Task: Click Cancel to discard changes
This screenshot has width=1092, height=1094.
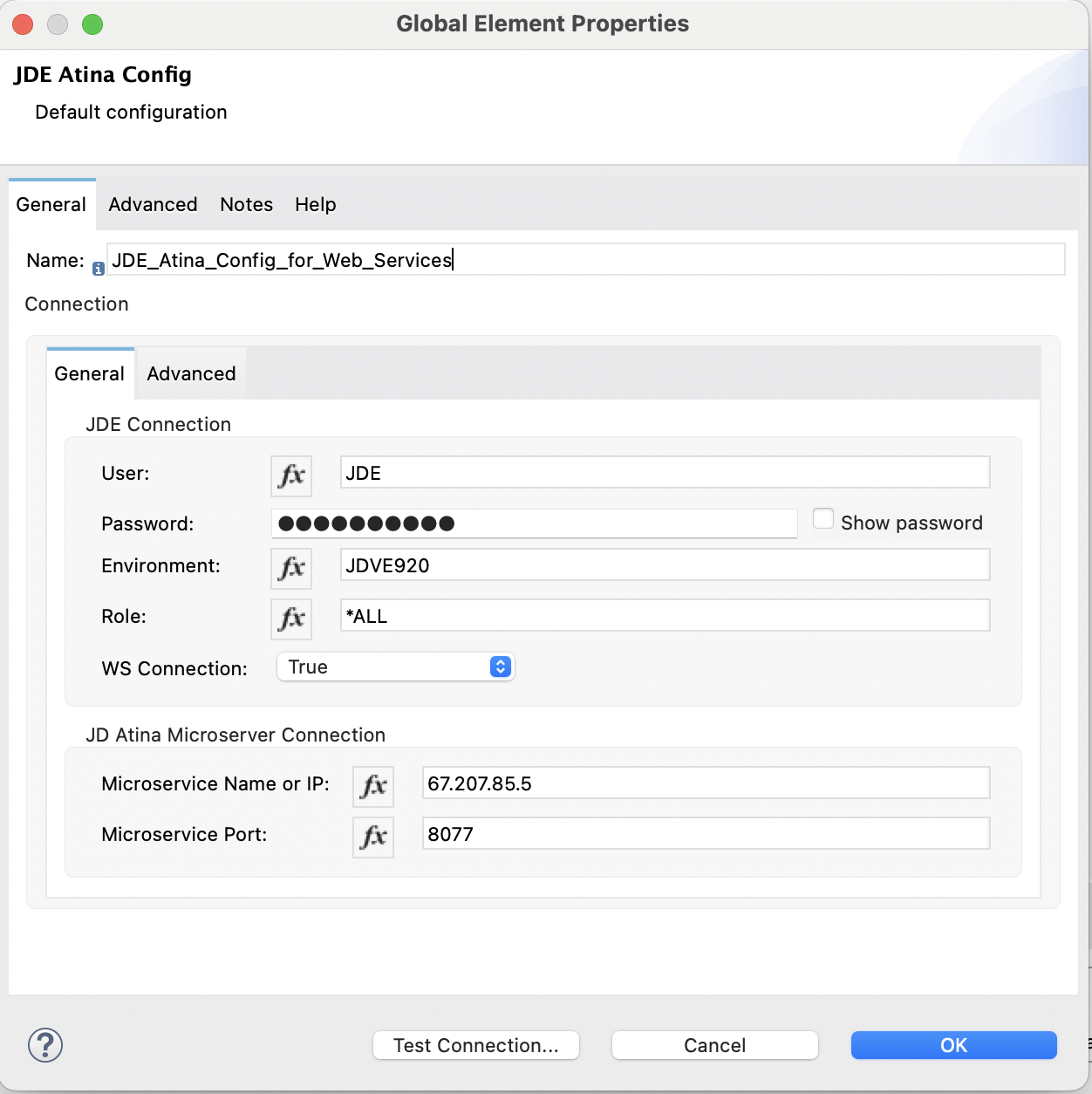Action: pos(714,1045)
